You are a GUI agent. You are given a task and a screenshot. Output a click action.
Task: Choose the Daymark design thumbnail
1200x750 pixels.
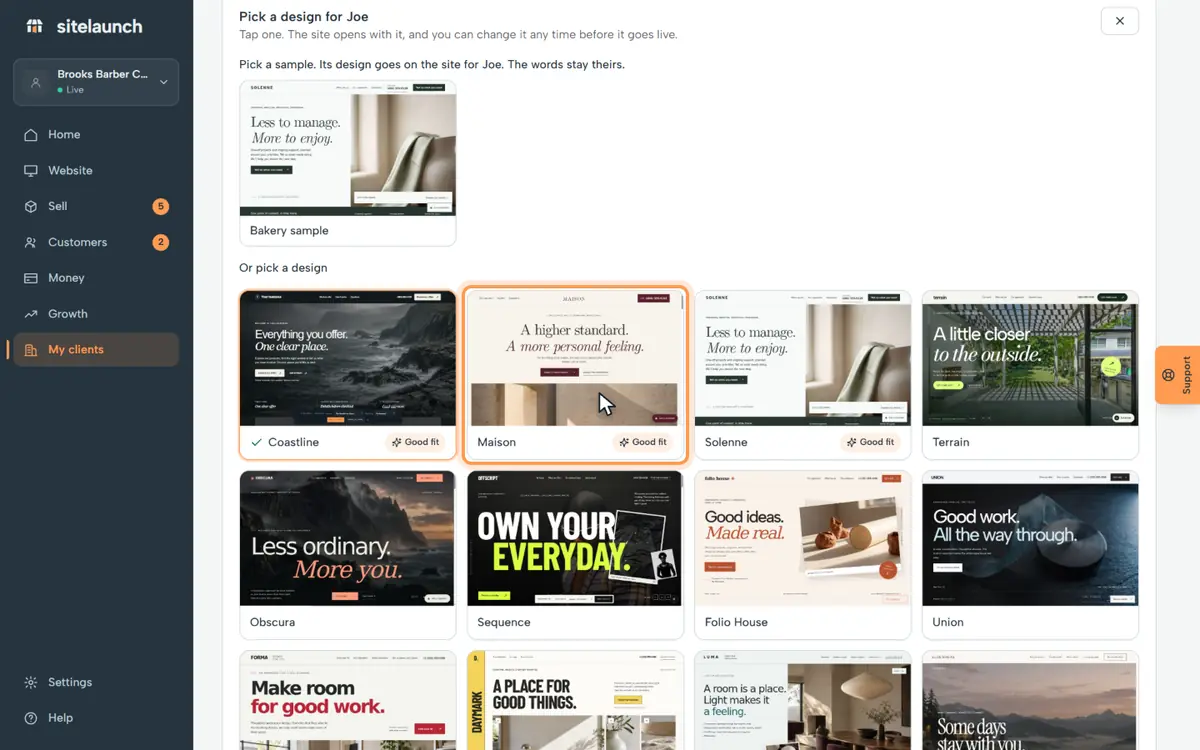(575, 700)
